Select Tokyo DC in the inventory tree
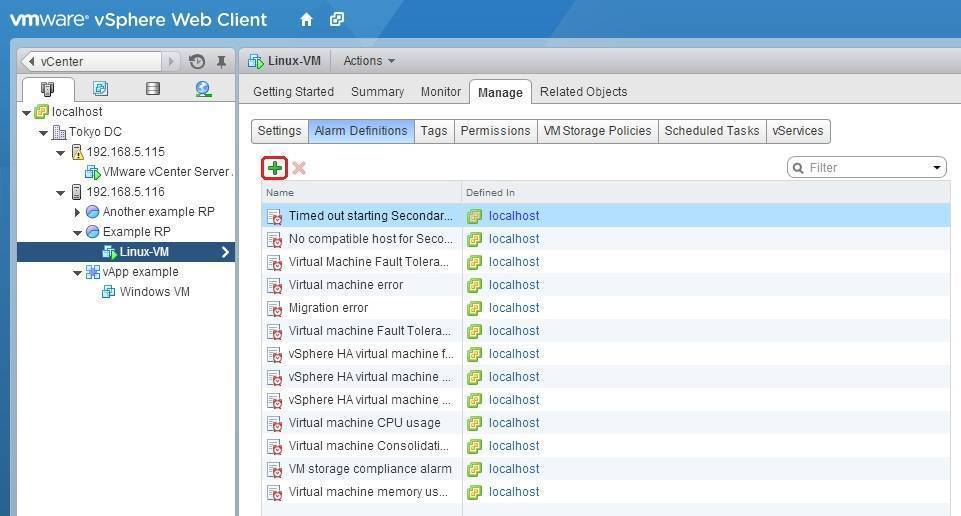 point(95,132)
